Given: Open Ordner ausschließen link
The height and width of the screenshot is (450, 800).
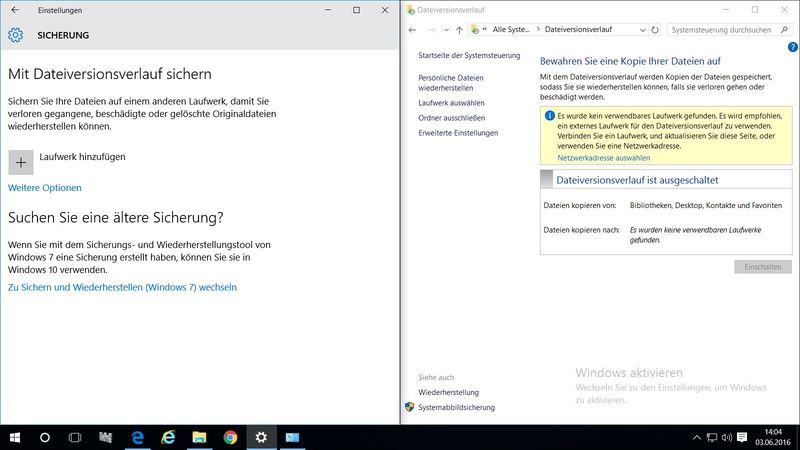Looking at the screenshot, I should (452, 118).
